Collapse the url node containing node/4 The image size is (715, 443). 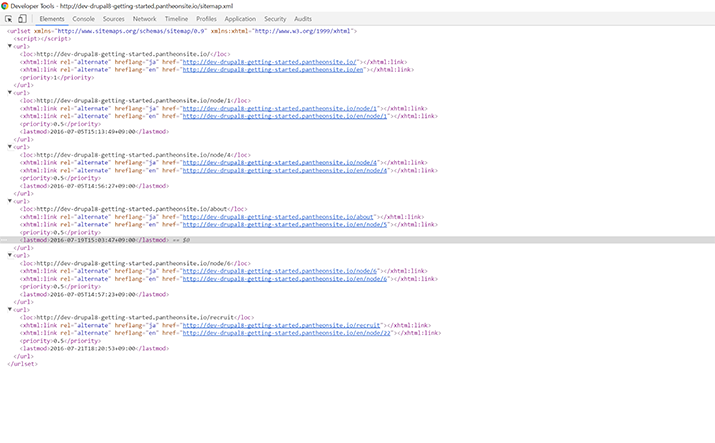pos(10,147)
